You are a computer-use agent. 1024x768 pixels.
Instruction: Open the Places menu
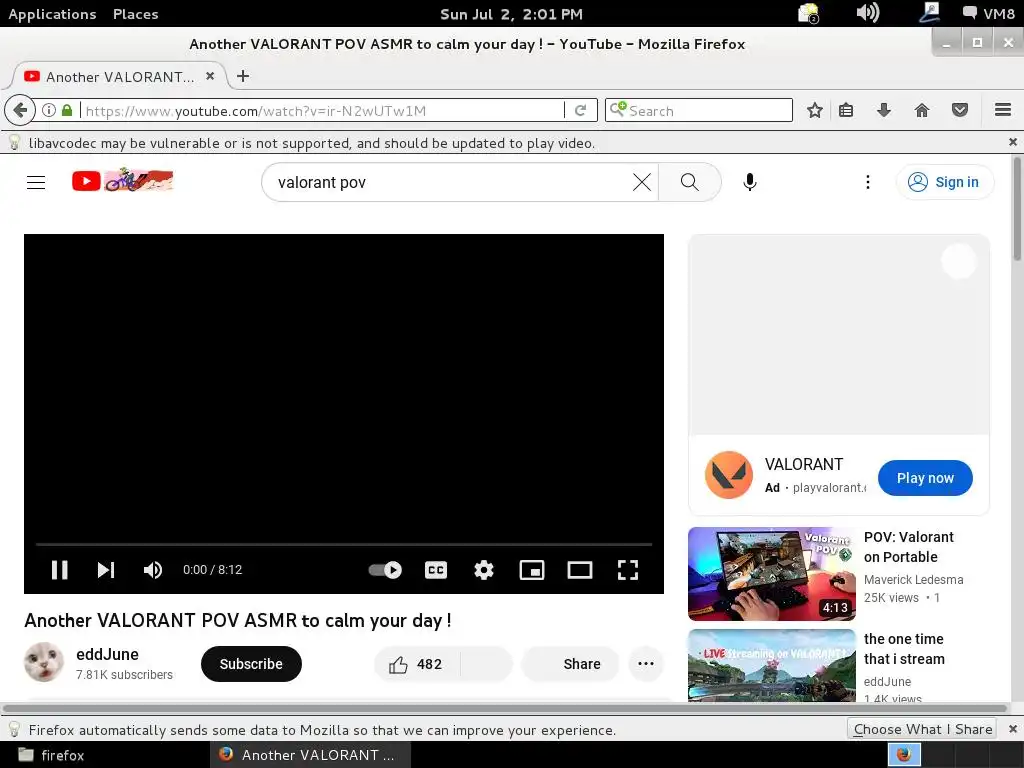(x=136, y=14)
